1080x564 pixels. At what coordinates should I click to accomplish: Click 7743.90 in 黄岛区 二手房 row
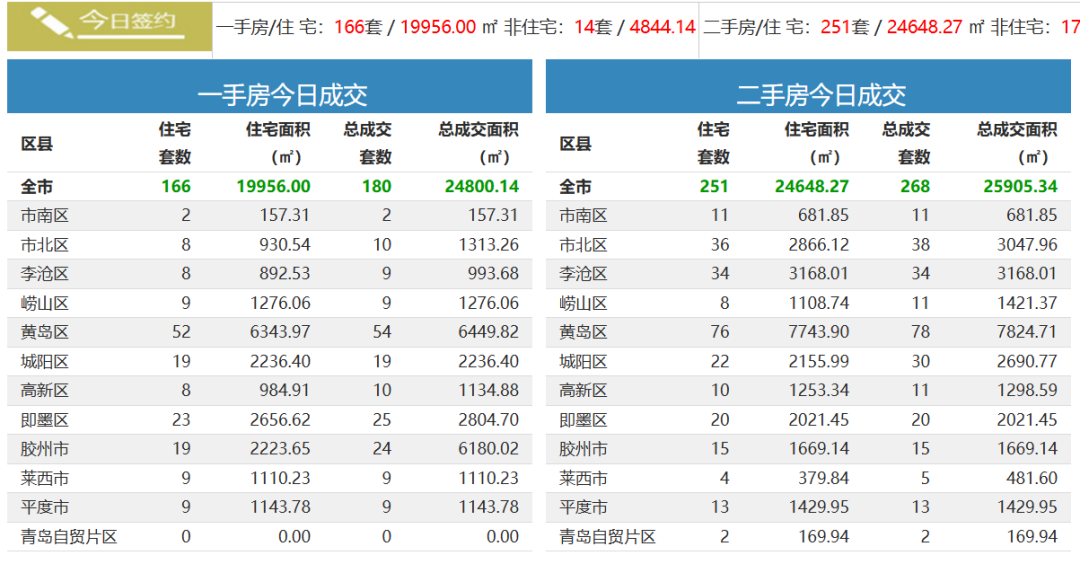819,332
